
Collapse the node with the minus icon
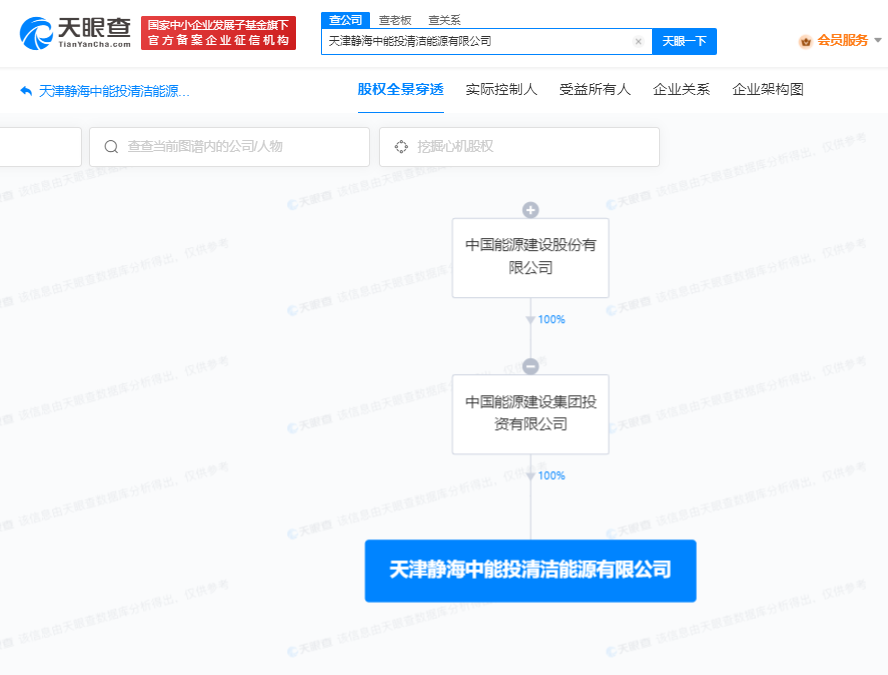click(531, 366)
